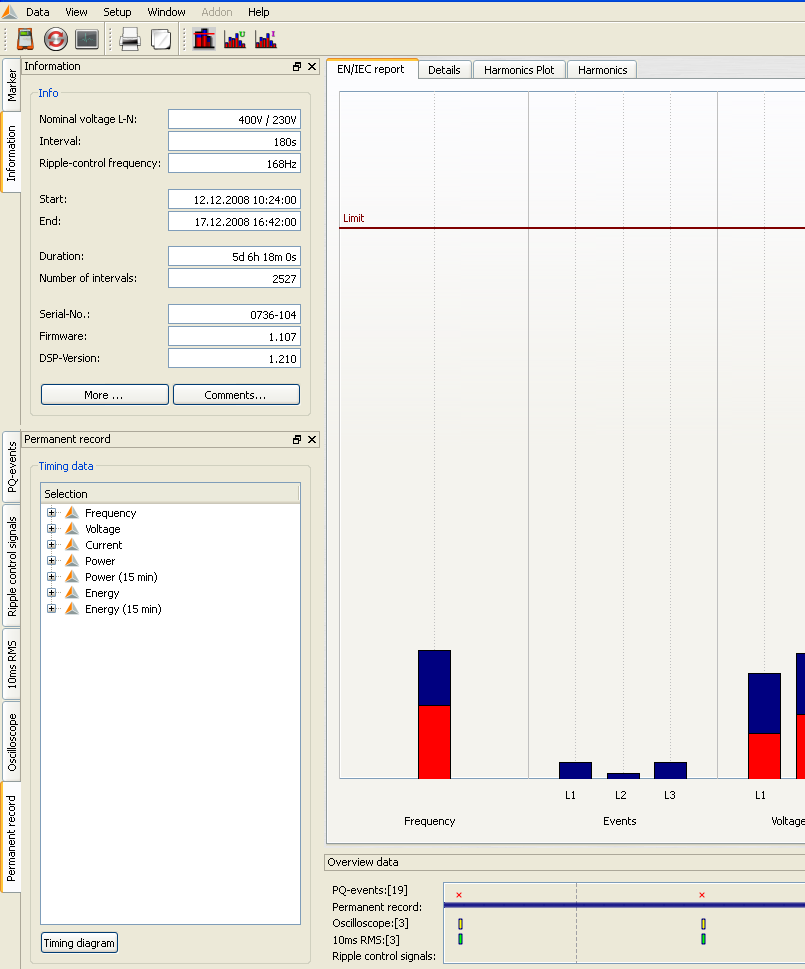Click the blue Permanent record timeline bar

[624, 905]
